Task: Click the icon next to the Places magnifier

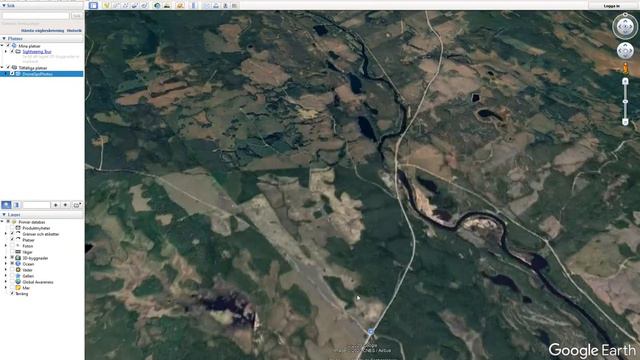Action: click(x=17, y=205)
